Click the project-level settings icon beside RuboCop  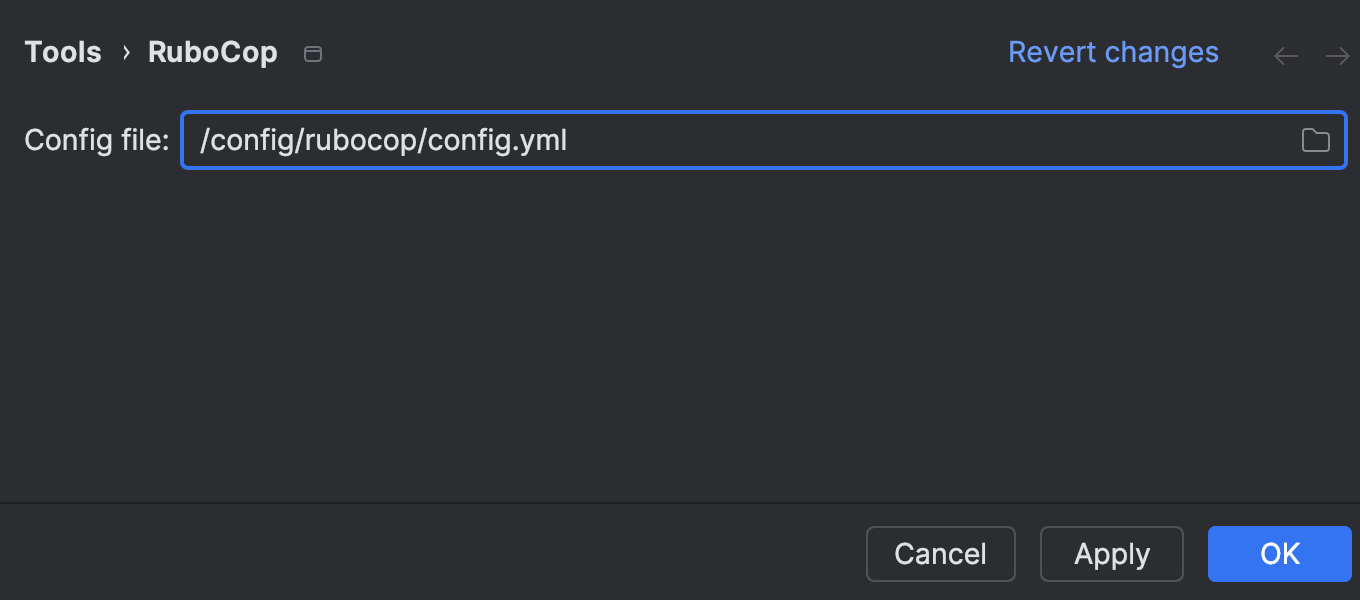[x=313, y=54]
